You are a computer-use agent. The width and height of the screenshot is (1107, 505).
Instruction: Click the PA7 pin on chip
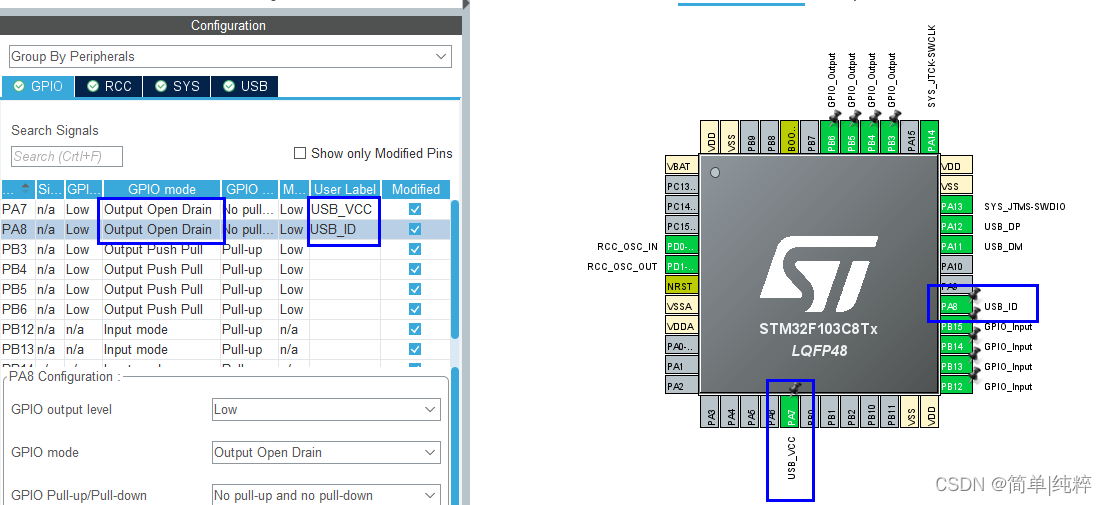pyautogui.click(x=791, y=410)
